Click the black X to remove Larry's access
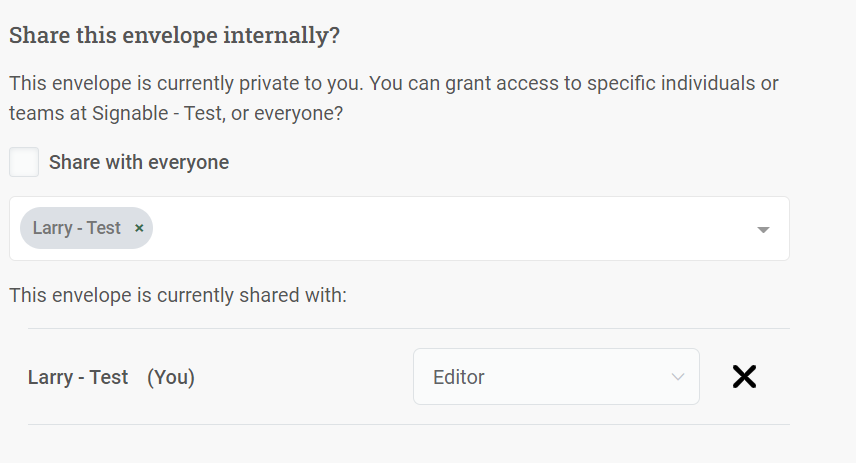The image size is (856, 463). click(x=744, y=377)
